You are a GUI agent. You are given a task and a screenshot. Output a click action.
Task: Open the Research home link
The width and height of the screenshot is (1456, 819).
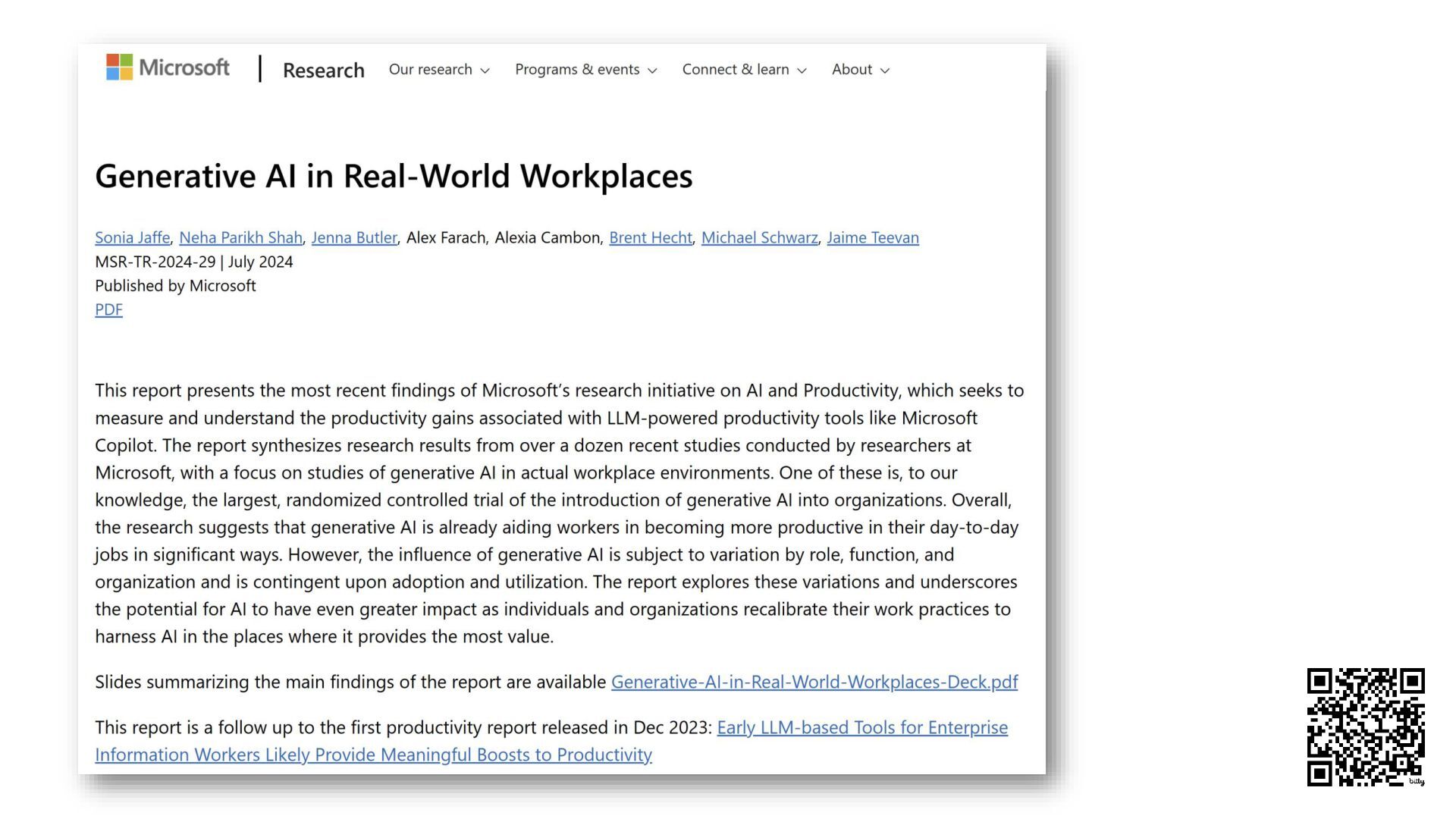point(323,70)
